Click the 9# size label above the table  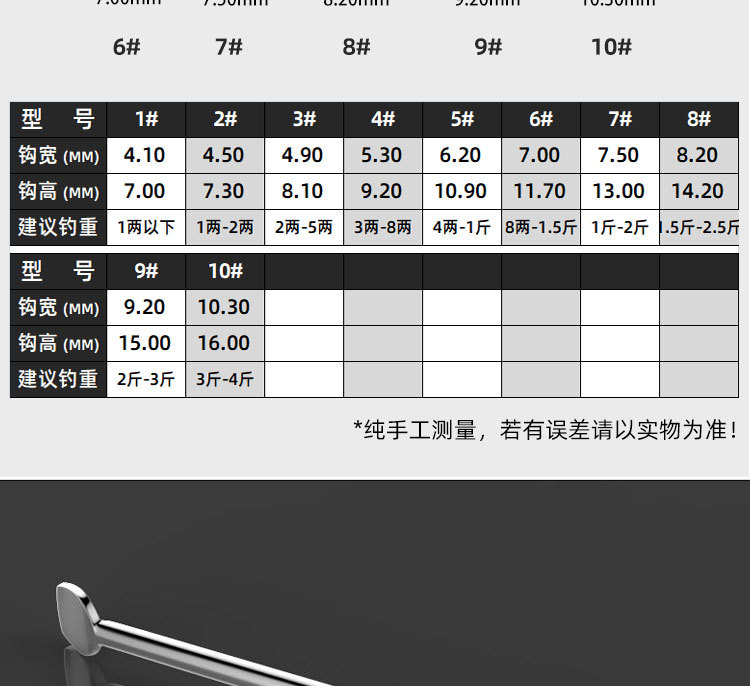click(x=488, y=47)
